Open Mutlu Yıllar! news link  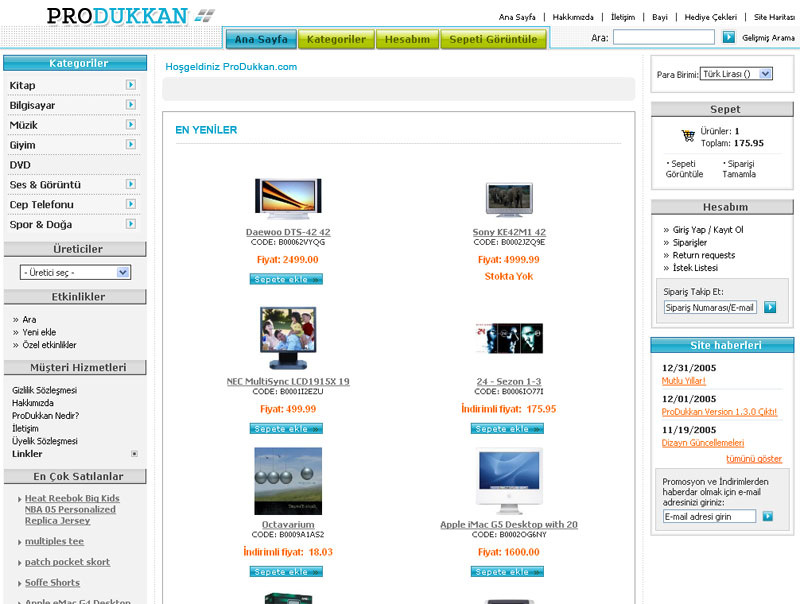[x=684, y=381]
